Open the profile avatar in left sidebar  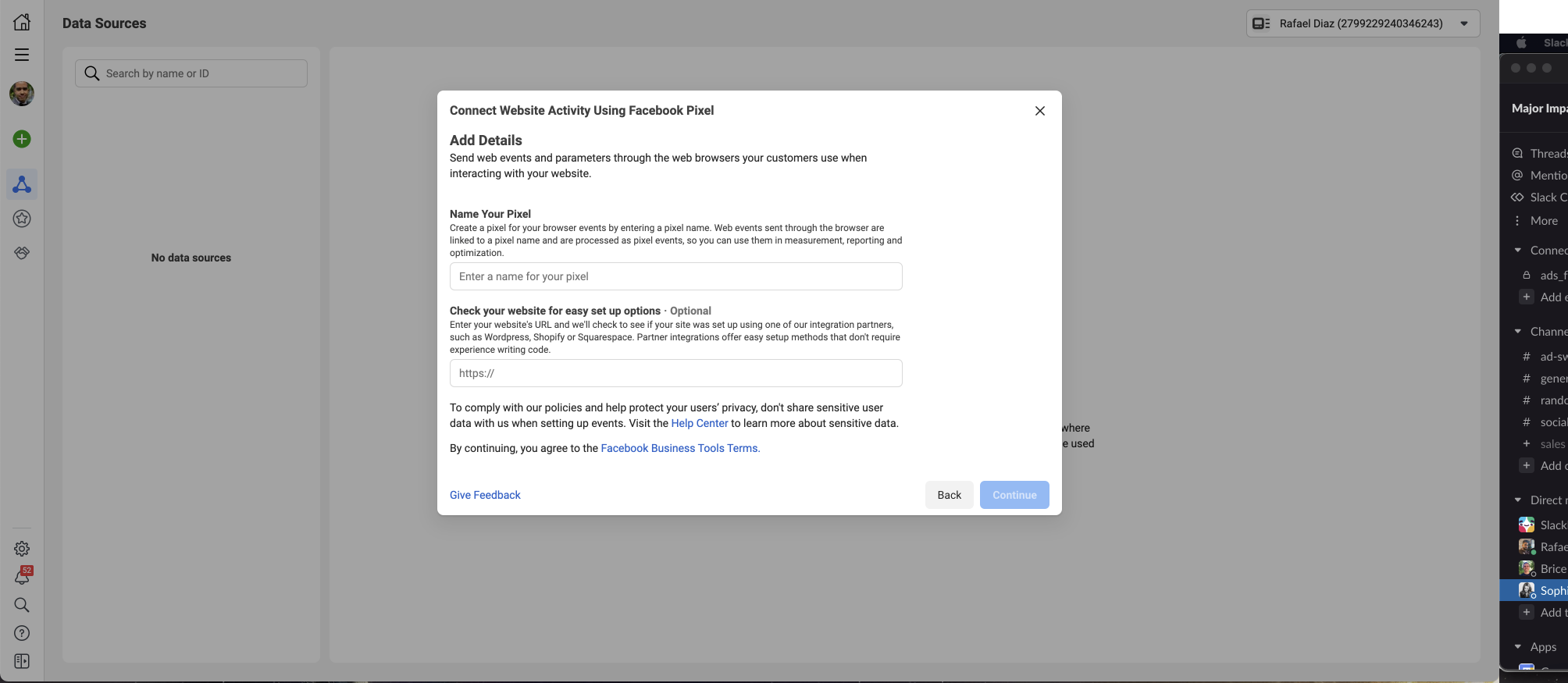[x=22, y=94]
